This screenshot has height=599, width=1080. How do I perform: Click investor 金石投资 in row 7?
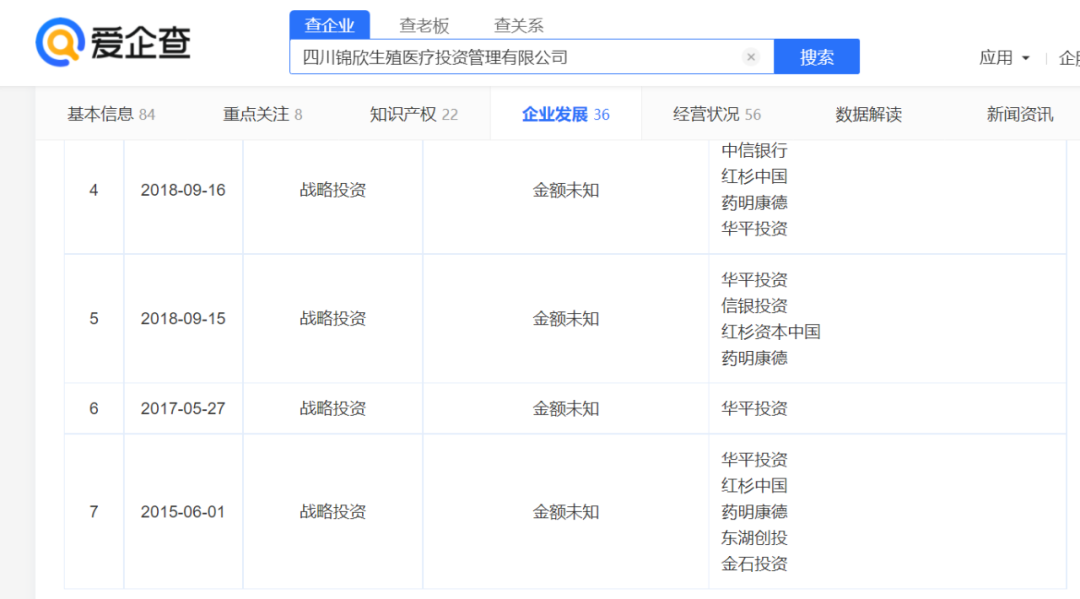click(x=754, y=564)
